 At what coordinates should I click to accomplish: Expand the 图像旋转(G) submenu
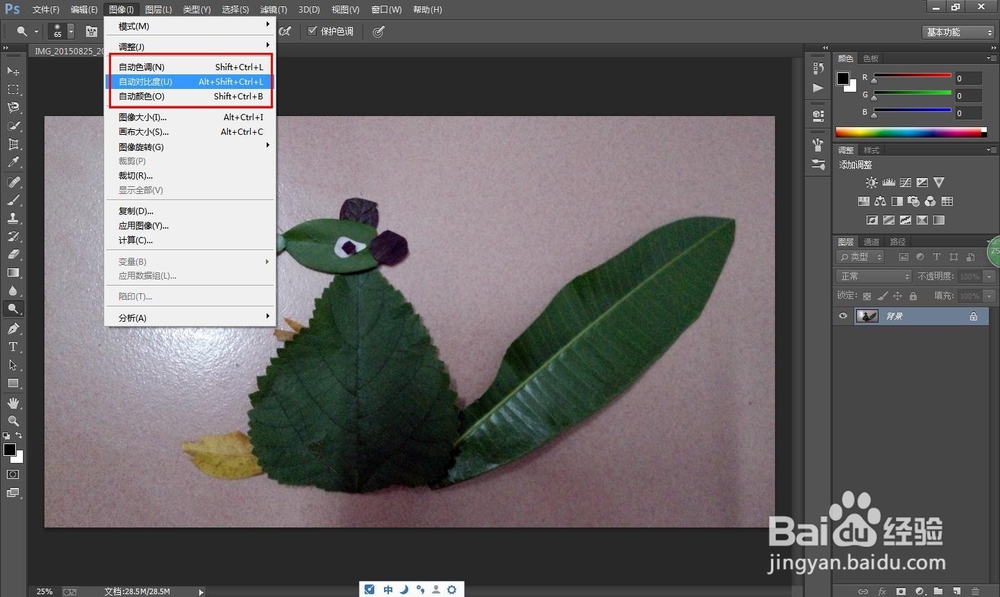coord(190,147)
